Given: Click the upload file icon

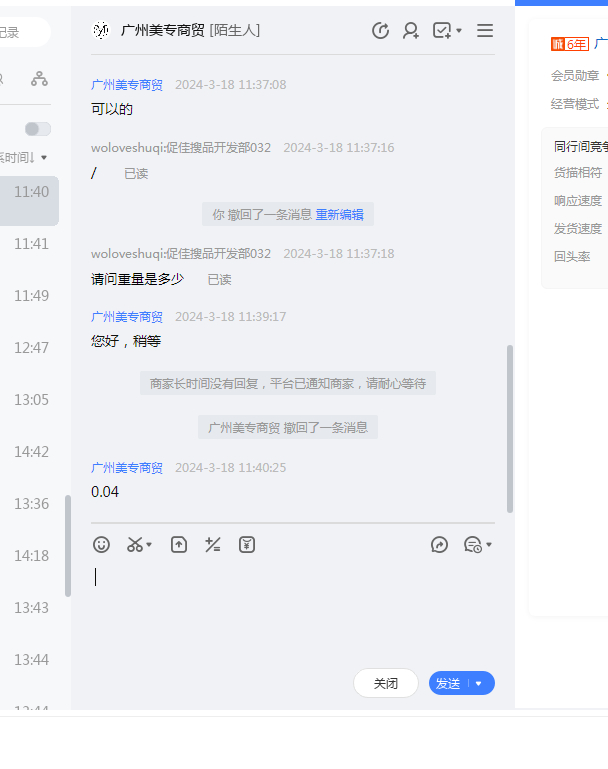Looking at the screenshot, I should (179, 544).
